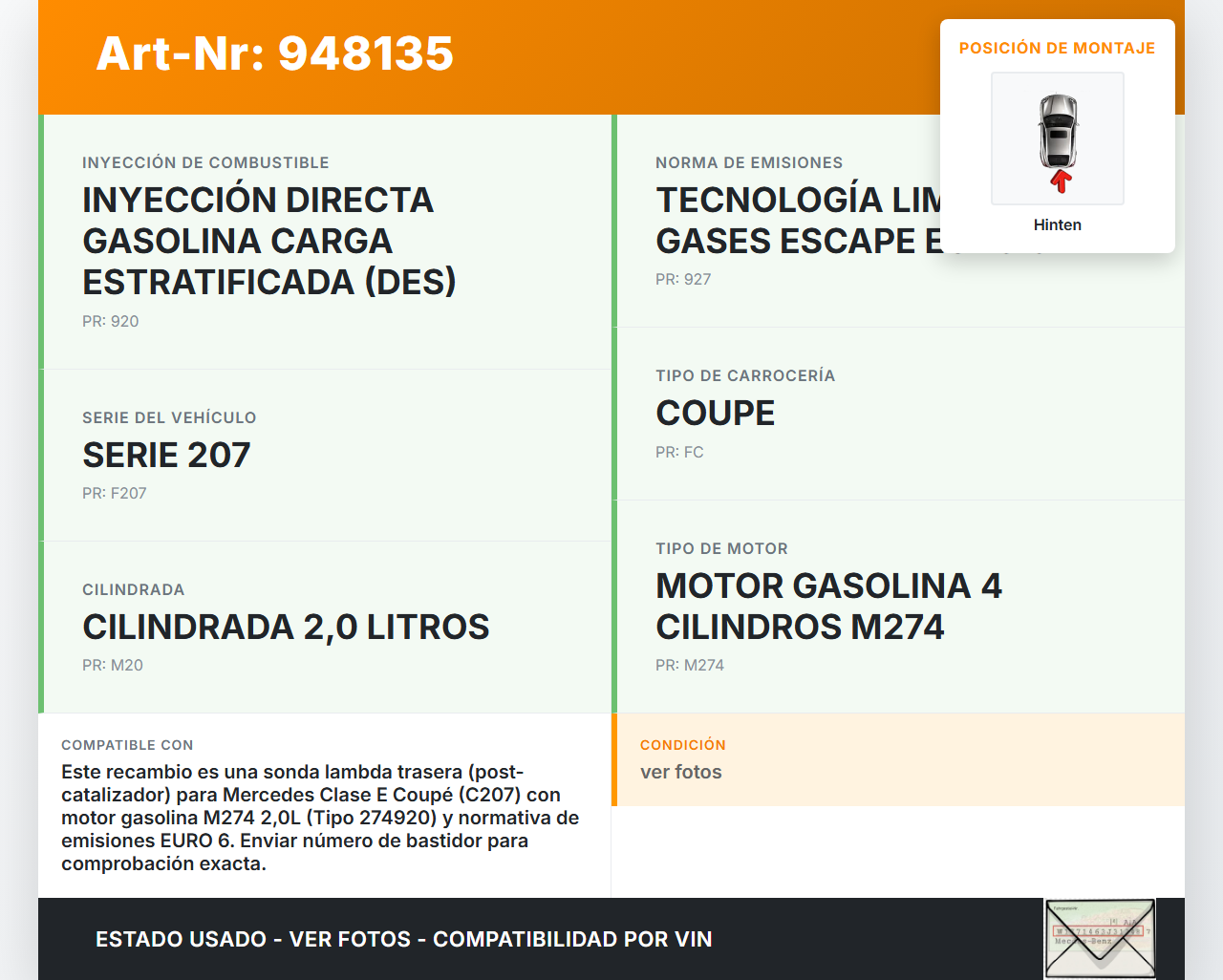Click the 'PR: 927' code
Image resolution: width=1223 pixels, height=980 pixels.
click(683, 279)
